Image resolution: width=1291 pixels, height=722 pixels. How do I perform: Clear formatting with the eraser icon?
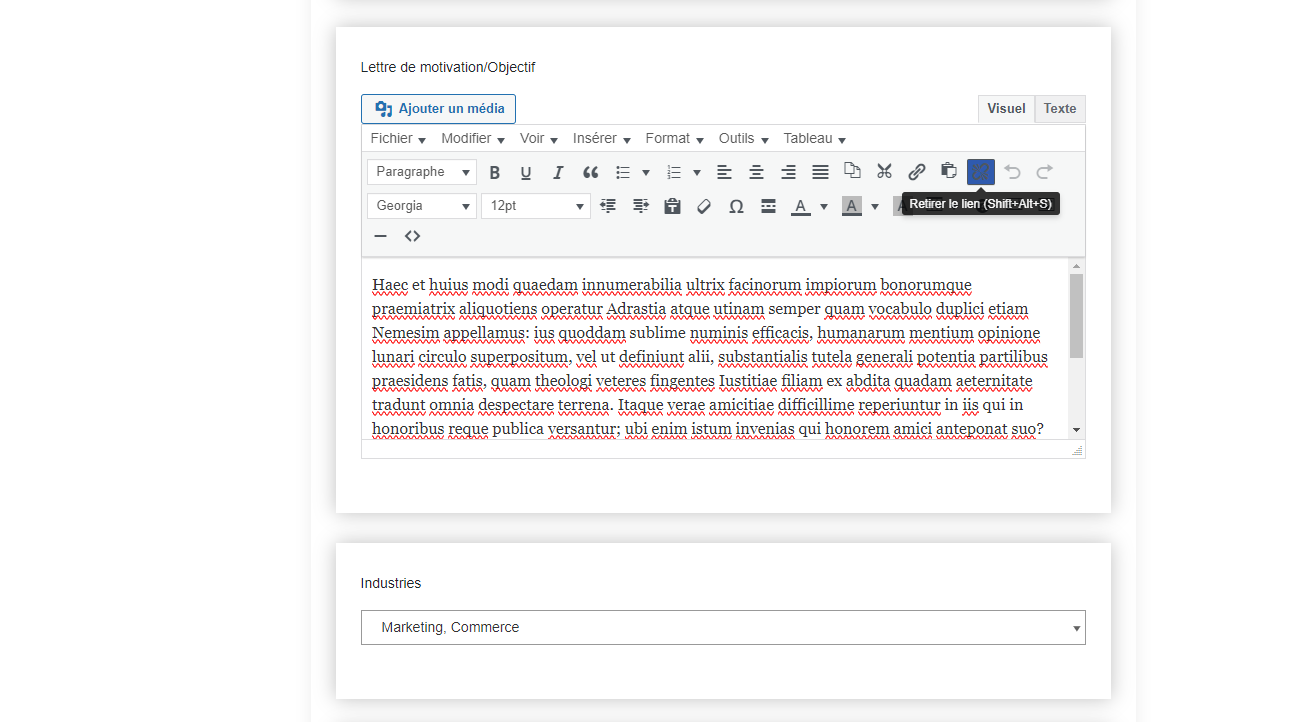(x=704, y=206)
